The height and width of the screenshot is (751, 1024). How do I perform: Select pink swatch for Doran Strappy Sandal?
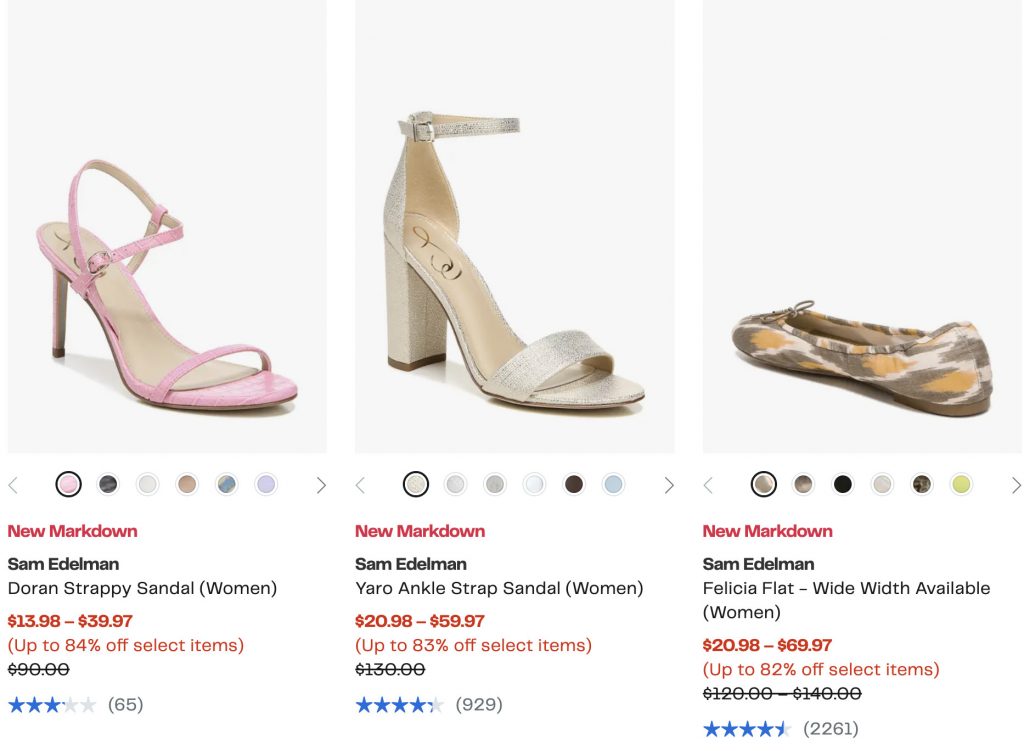coord(69,485)
